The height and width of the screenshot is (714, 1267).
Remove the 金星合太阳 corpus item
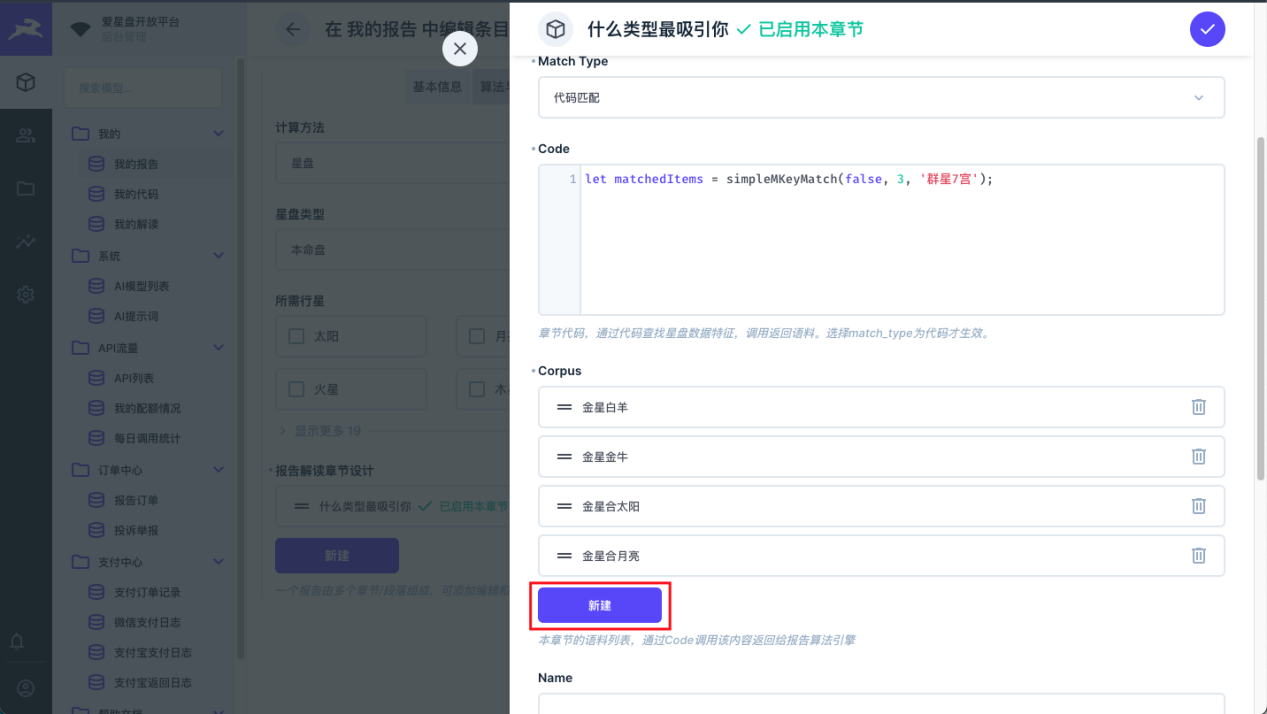click(1198, 506)
